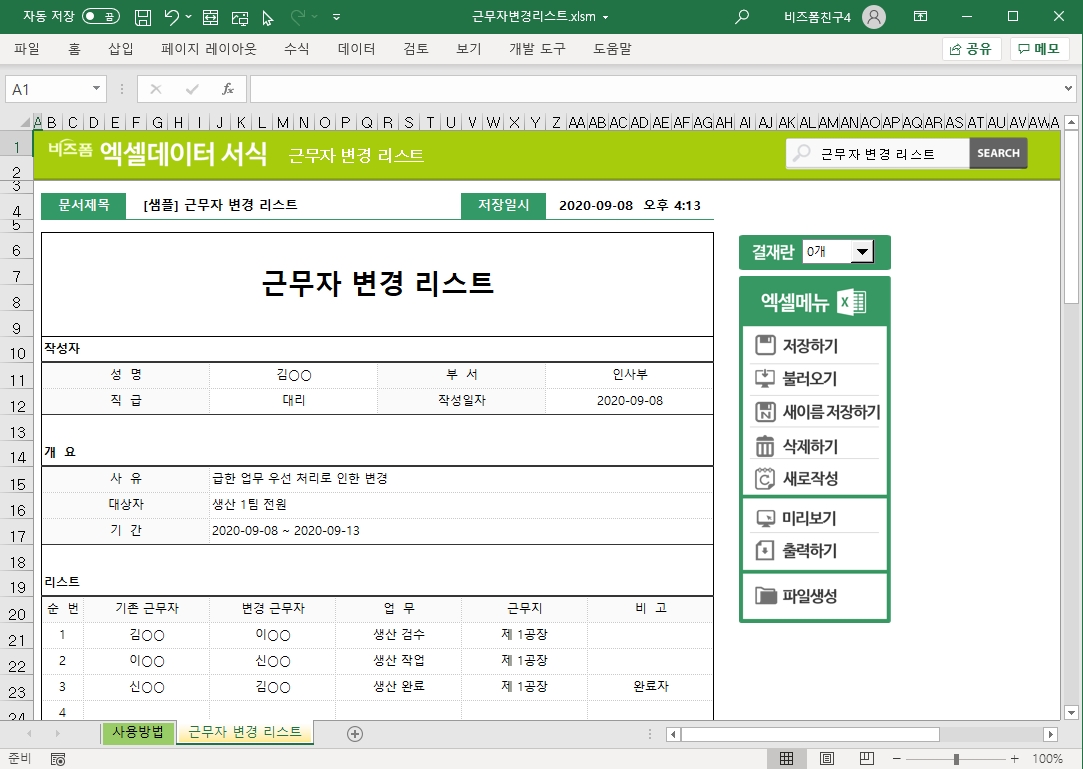The height and width of the screenshot is (769, 1083).
Task: Switch to the 사용방법 sheet tab
Action: pos(138,732)
